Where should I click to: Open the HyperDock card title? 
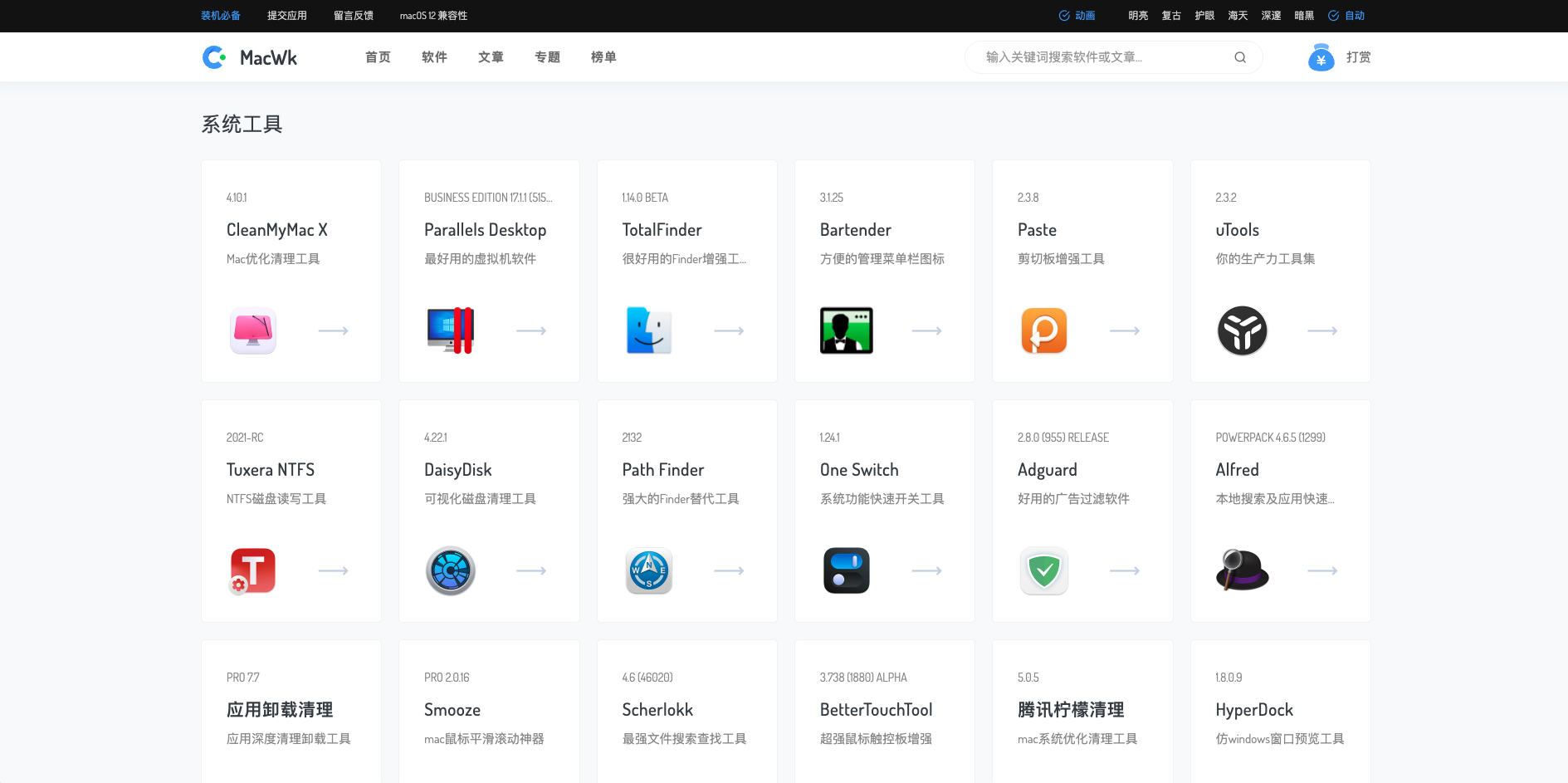pyautogui.click(x=1254, y=710)
